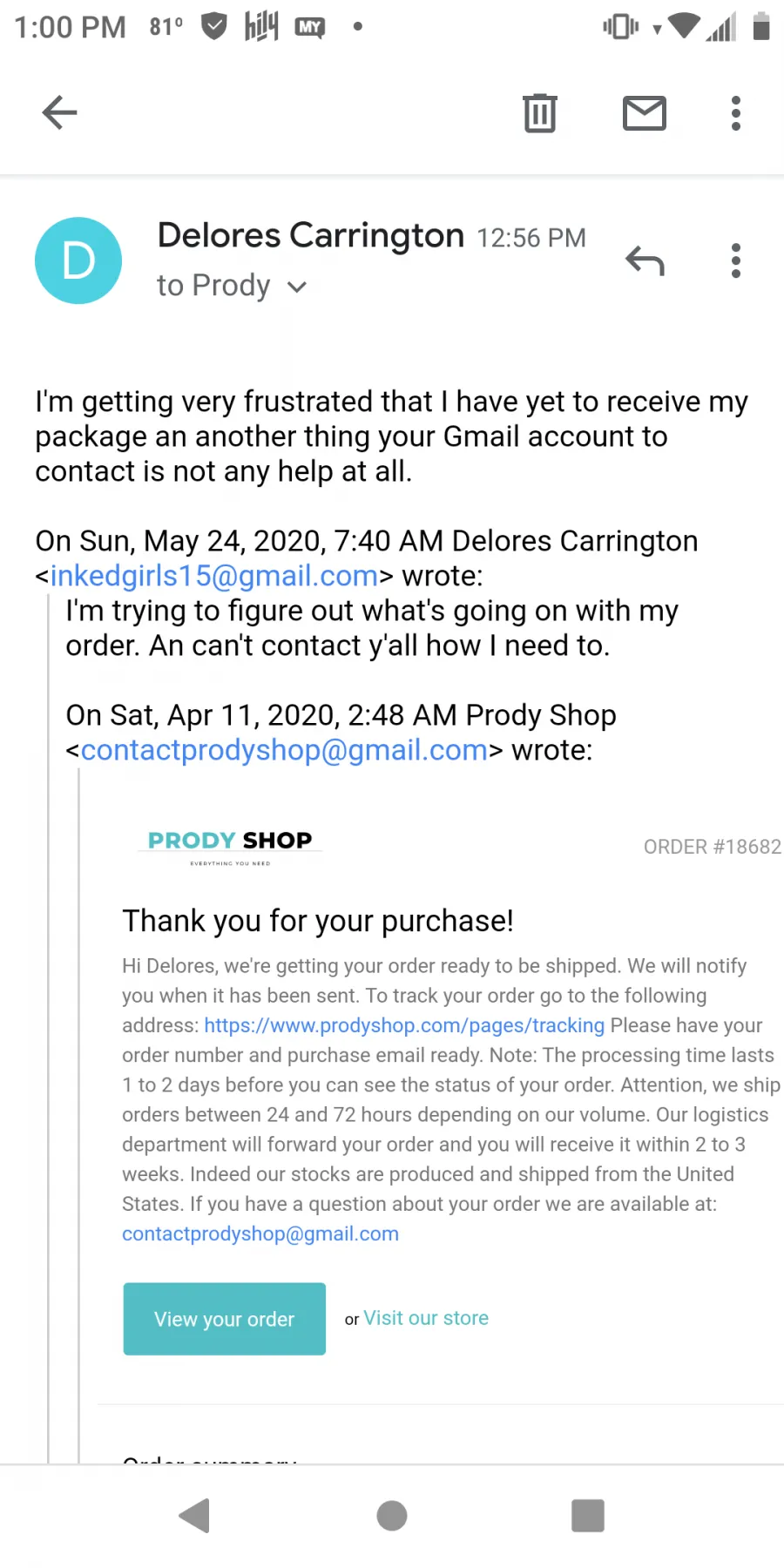Viewport: 784px width, 1568px height.
Task: Open the inkedgirls15@gmail.com address link
Action: point(214,576)
